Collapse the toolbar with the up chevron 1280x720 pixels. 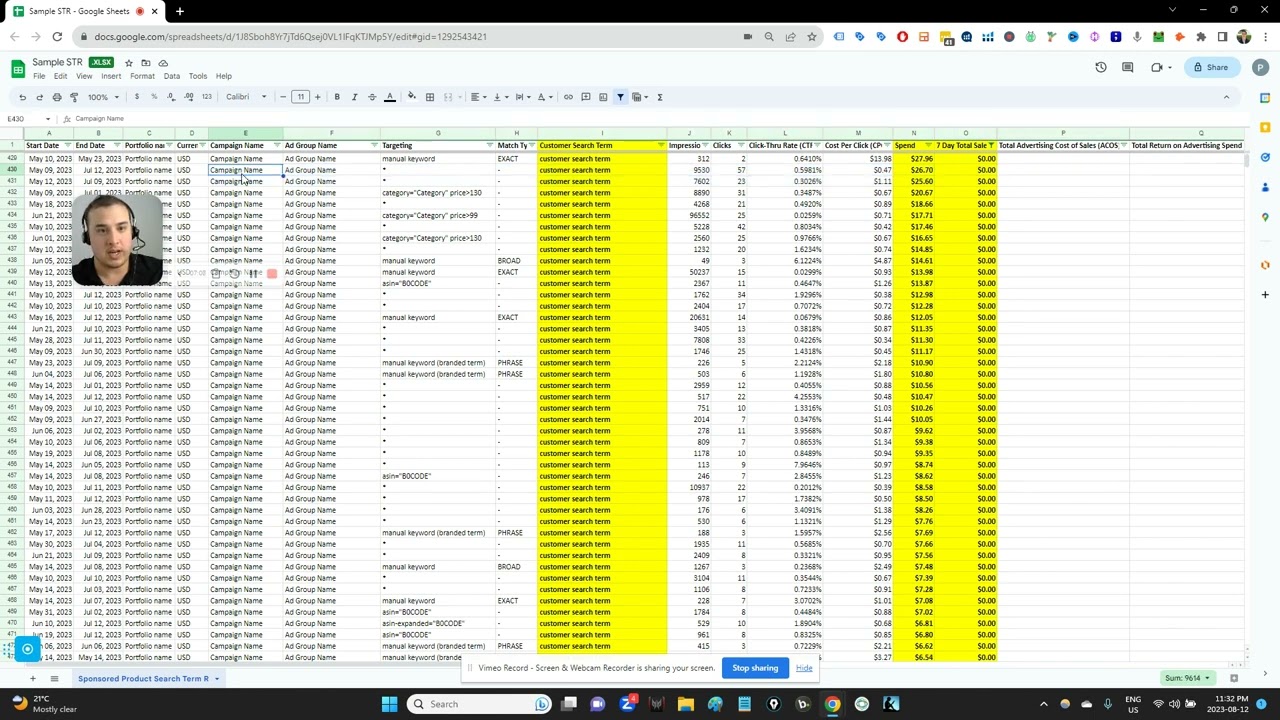point(1226,97)
